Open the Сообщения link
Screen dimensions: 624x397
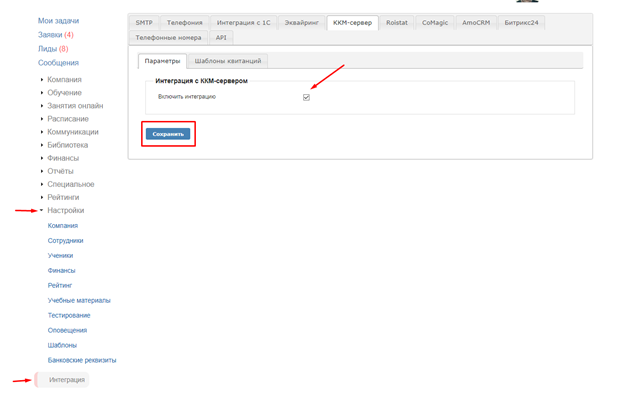[58, 63]
